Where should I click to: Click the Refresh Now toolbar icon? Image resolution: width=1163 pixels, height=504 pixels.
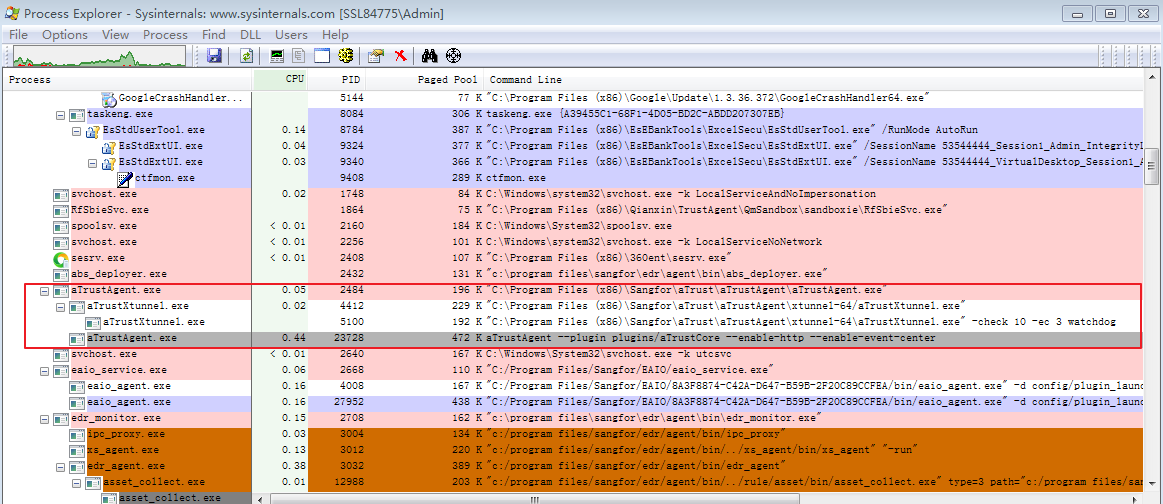tap(246, 56)
